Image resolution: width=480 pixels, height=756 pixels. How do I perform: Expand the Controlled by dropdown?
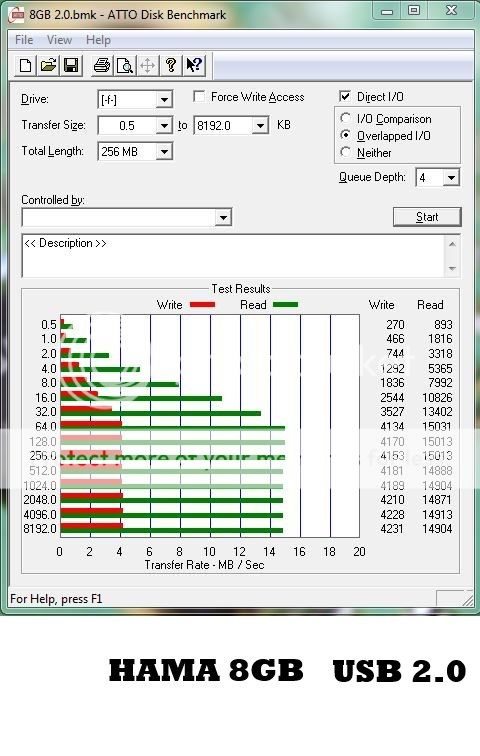coord(223,217)
